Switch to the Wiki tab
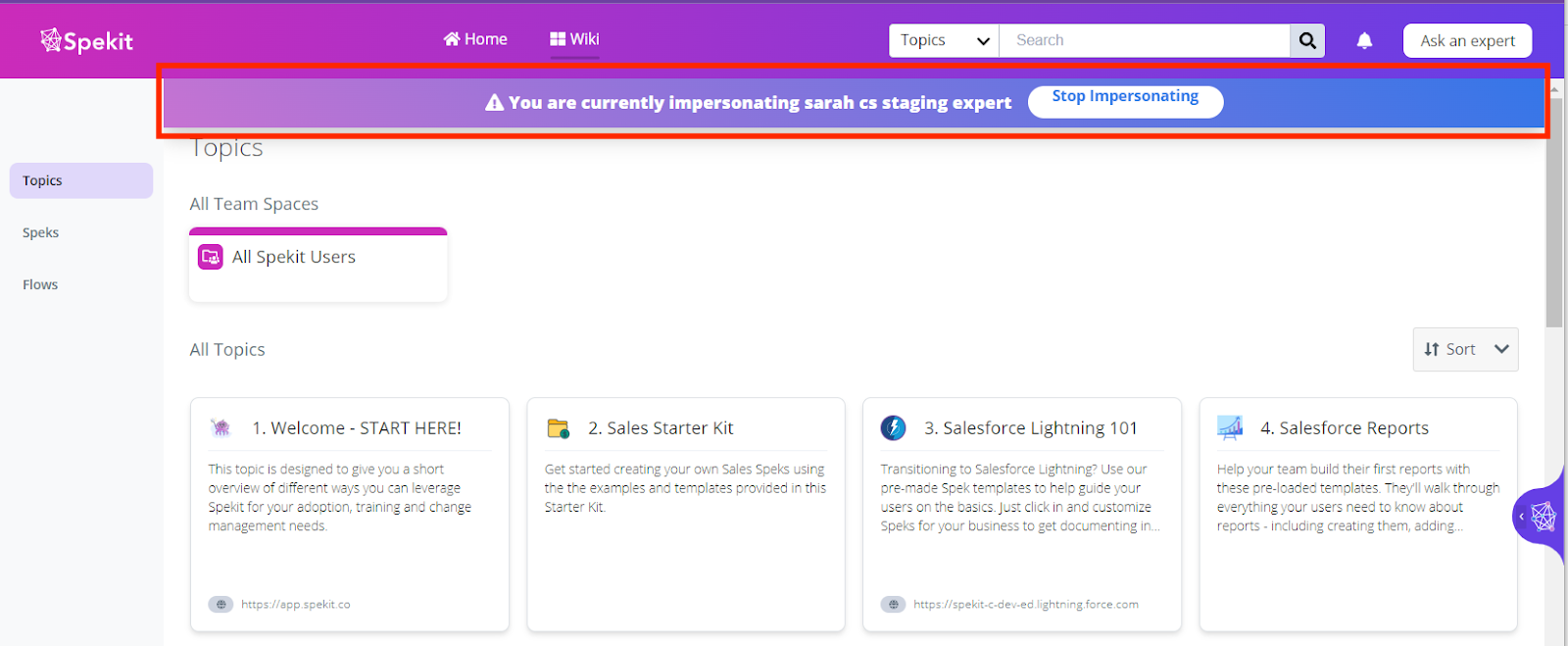This screenshot has width=1568, height=646. coord(574,39)
